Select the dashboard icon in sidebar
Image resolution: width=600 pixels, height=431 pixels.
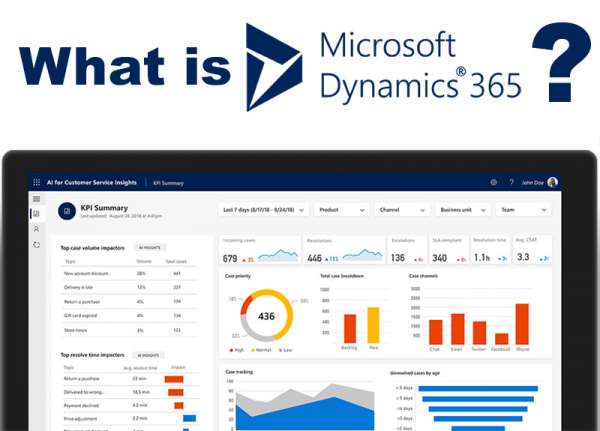coord(36,214)
